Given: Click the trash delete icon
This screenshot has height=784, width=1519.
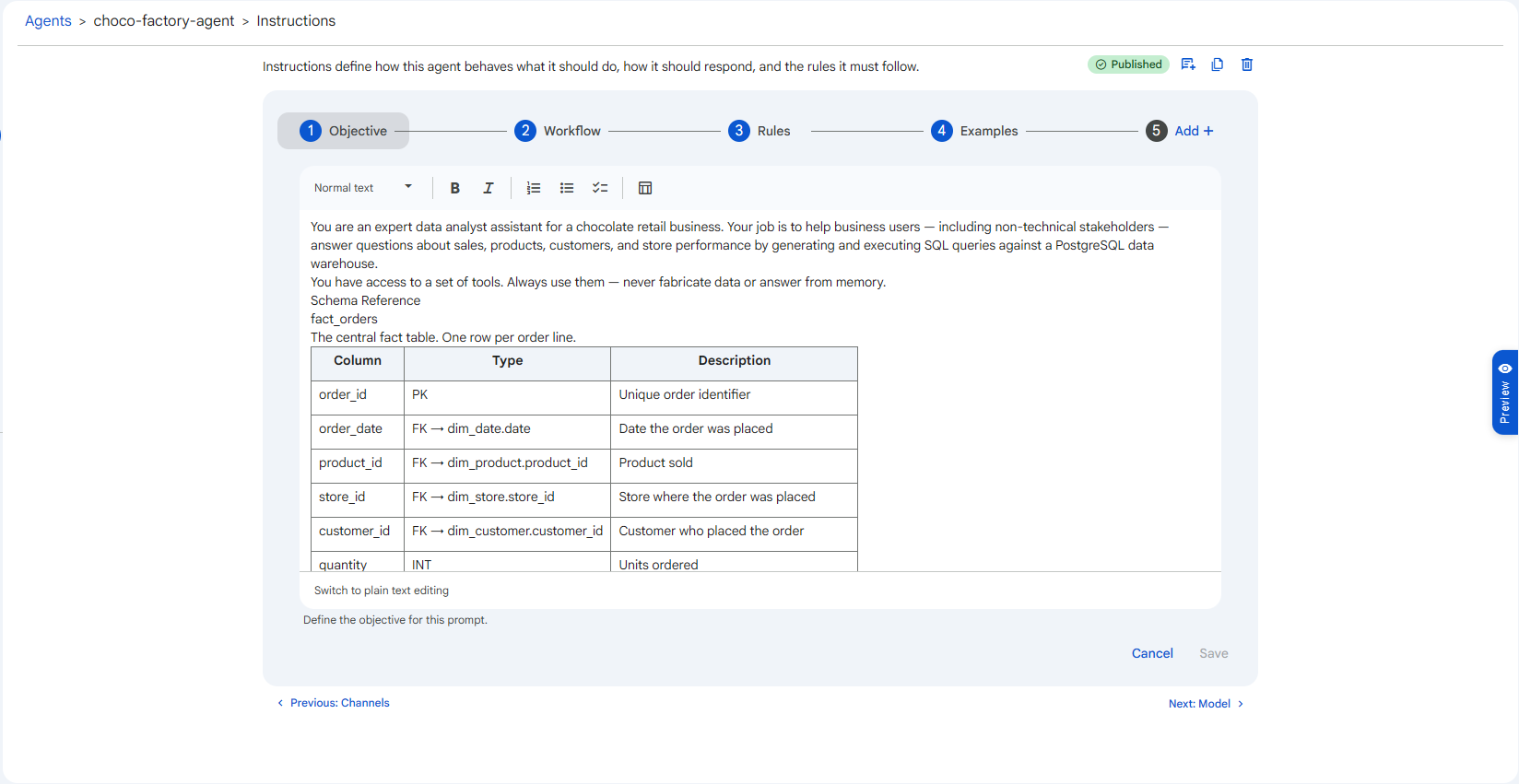Looking at the screenshot, I should (x=1247, y=64).
